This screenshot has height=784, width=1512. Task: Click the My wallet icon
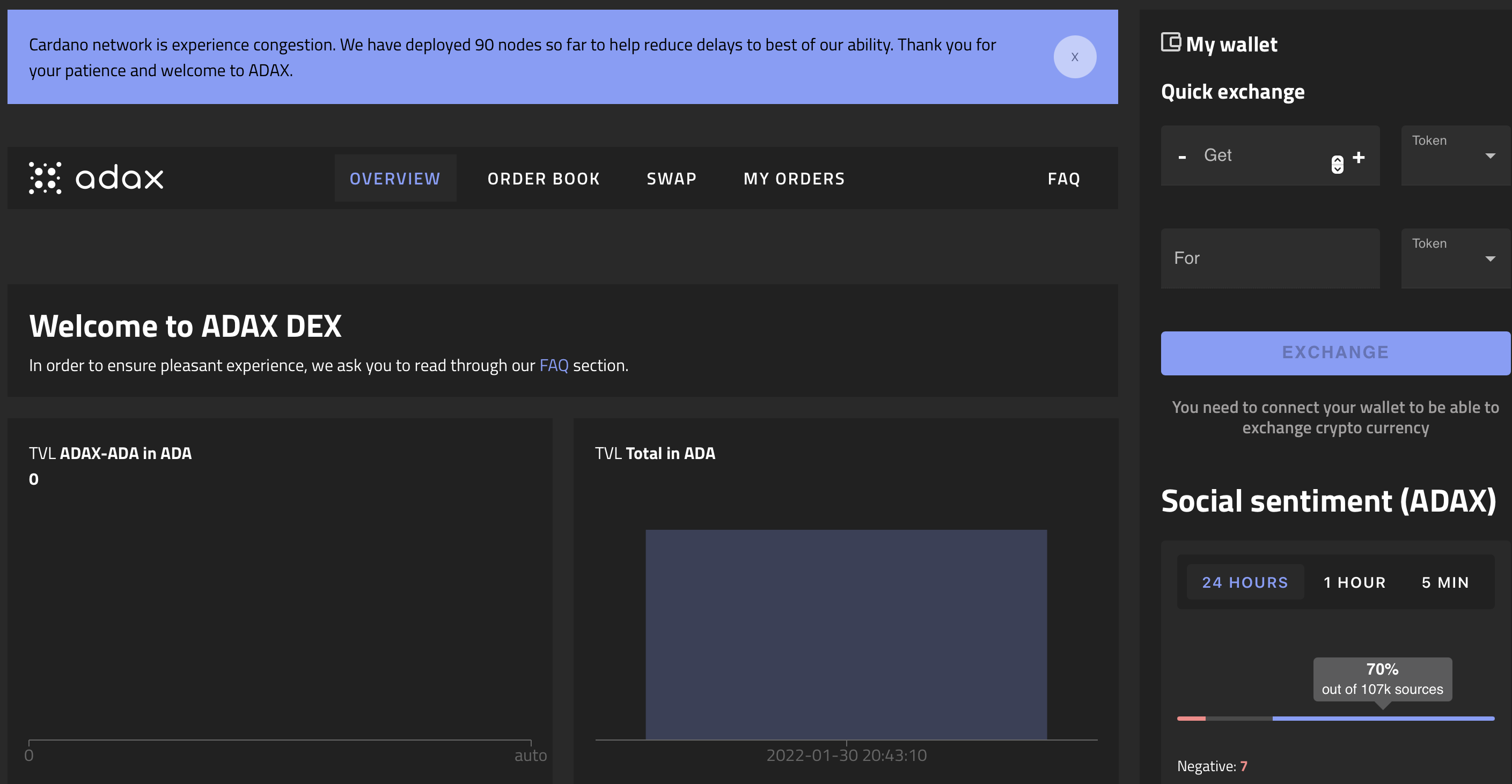tap(1170, 42)
